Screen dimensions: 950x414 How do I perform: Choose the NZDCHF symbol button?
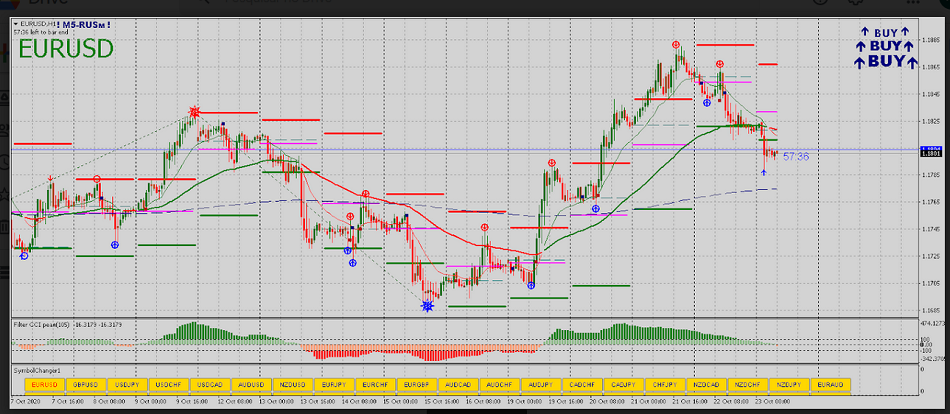[x=747, y=384]
